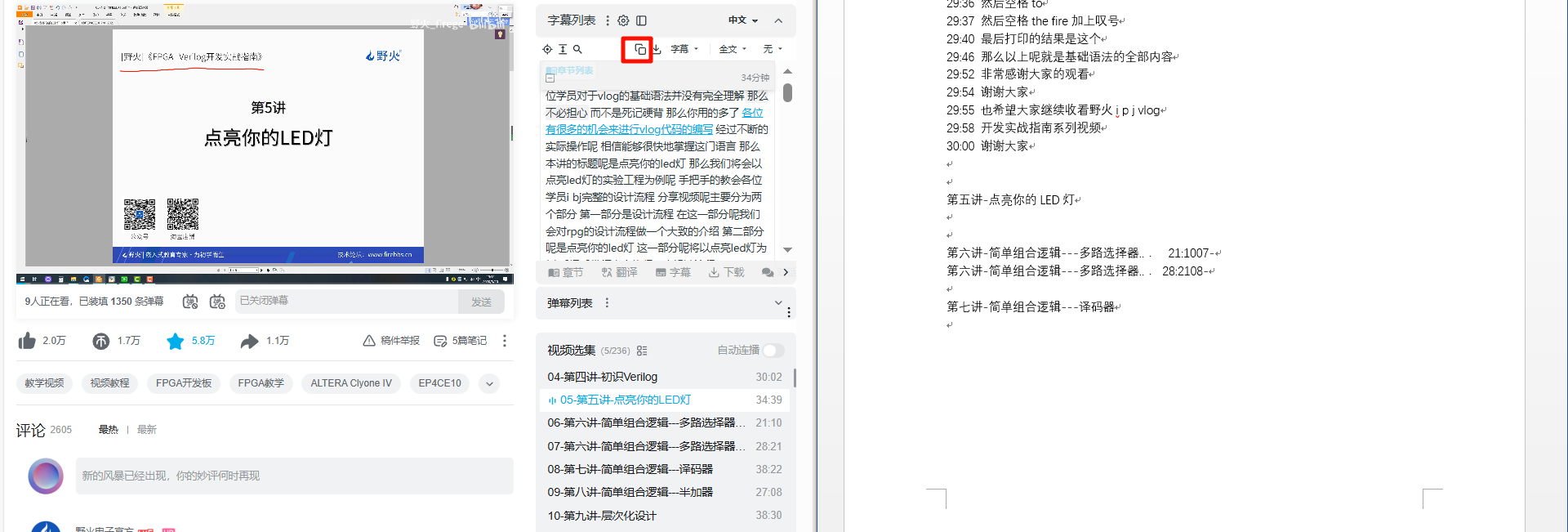
Task: Click 稿件举报 report link
Action: (x=391, y=341)
